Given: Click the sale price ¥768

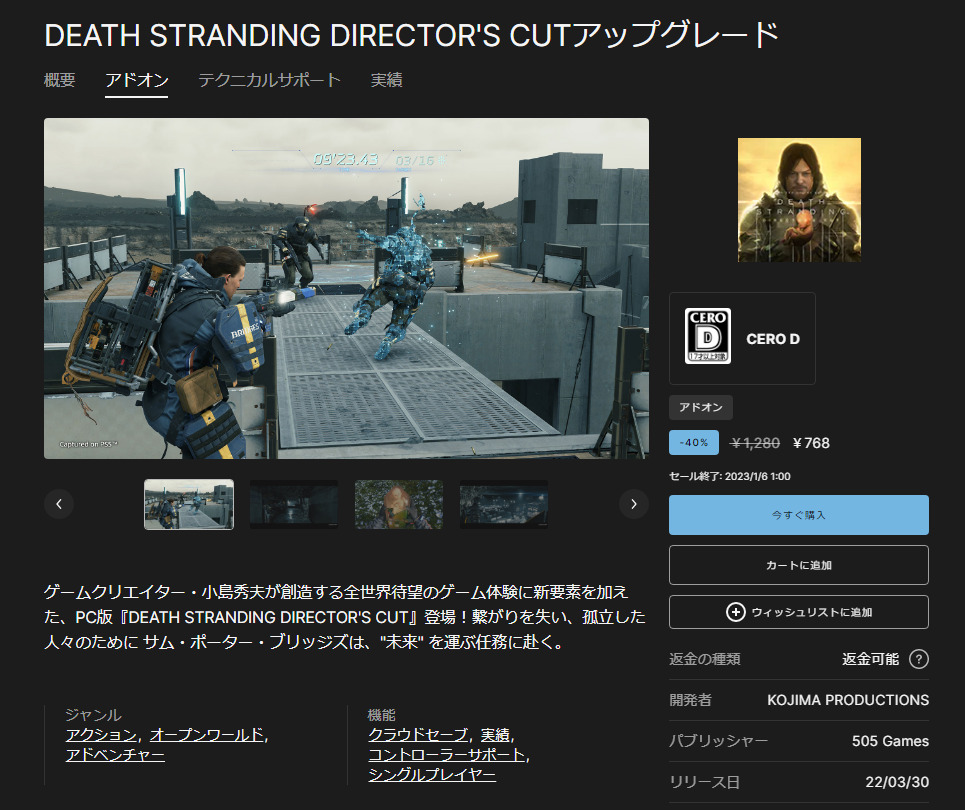Looking at the screenshot, I should [x=811, y=443].
